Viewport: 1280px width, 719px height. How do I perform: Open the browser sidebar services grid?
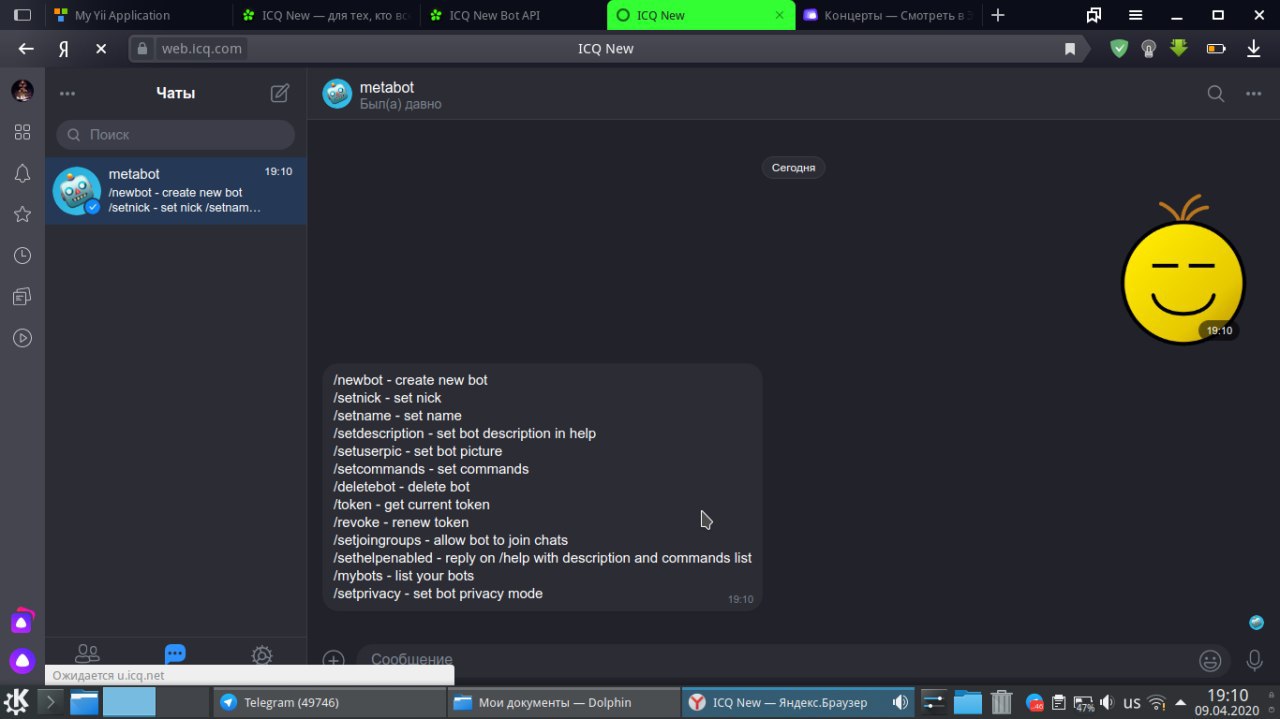tap(22, 132)
